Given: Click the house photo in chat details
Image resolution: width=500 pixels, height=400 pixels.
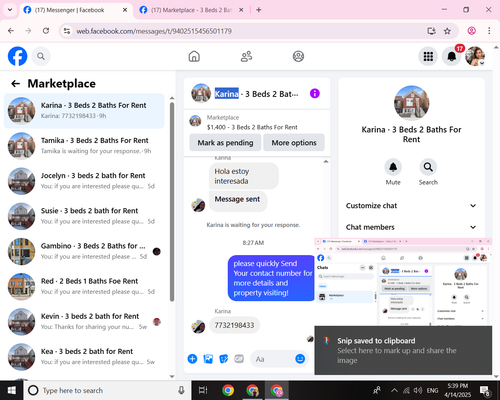Looking at the screenshot, I should click(x=411, y=103).
